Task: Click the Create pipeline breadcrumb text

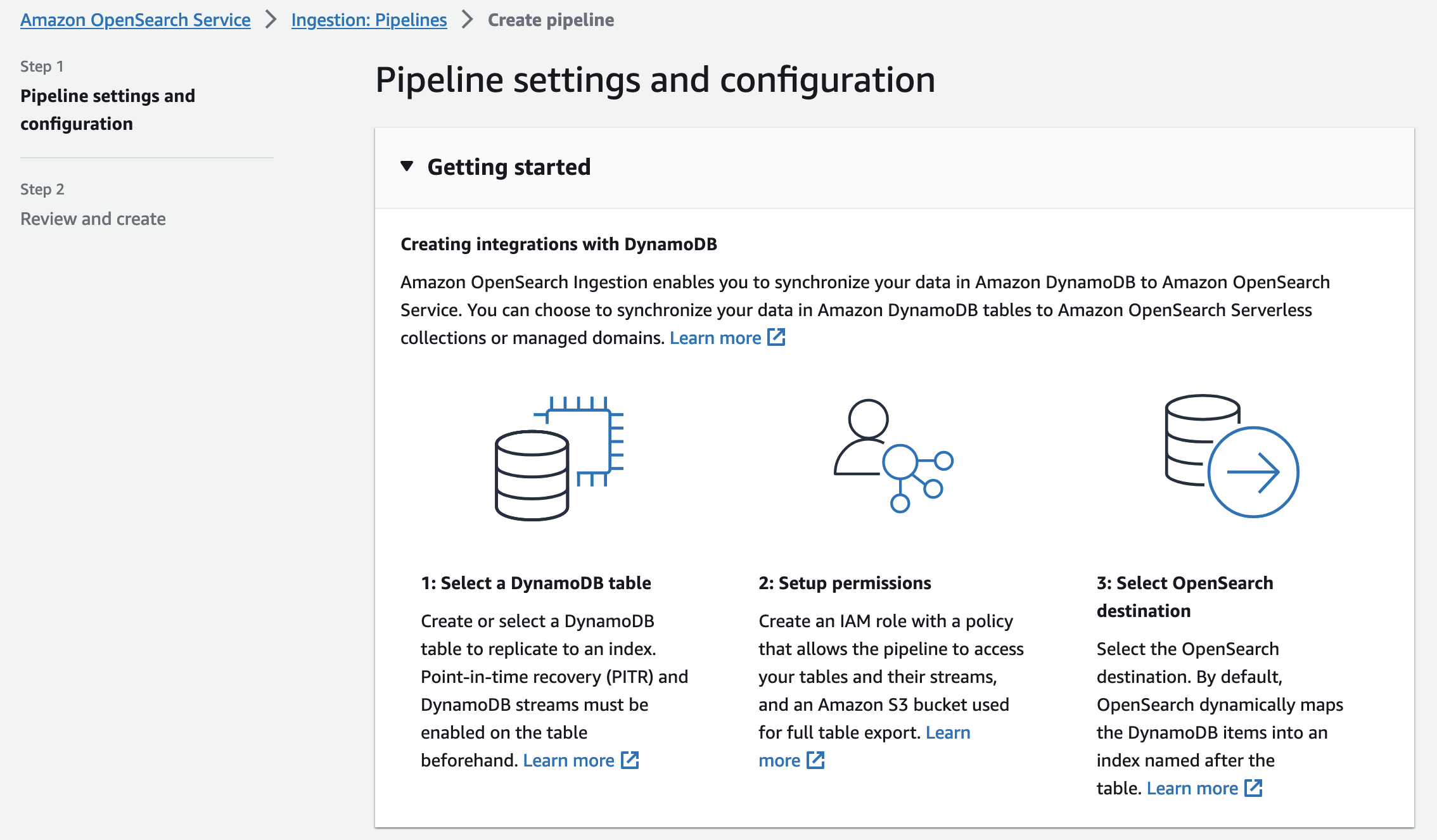Action: coord(551,20)
